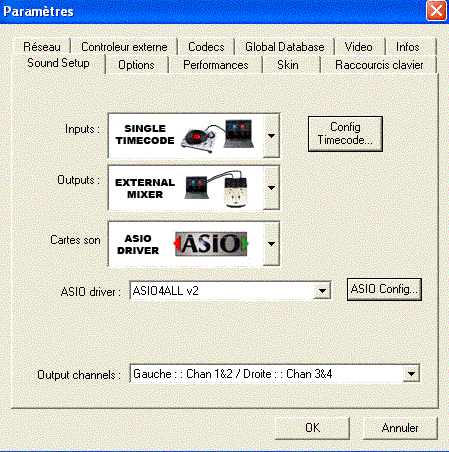The width and height of the screenshot is (449, 452).
Task: Switch to the Réseau tab
Action: [x=42, y=47]
